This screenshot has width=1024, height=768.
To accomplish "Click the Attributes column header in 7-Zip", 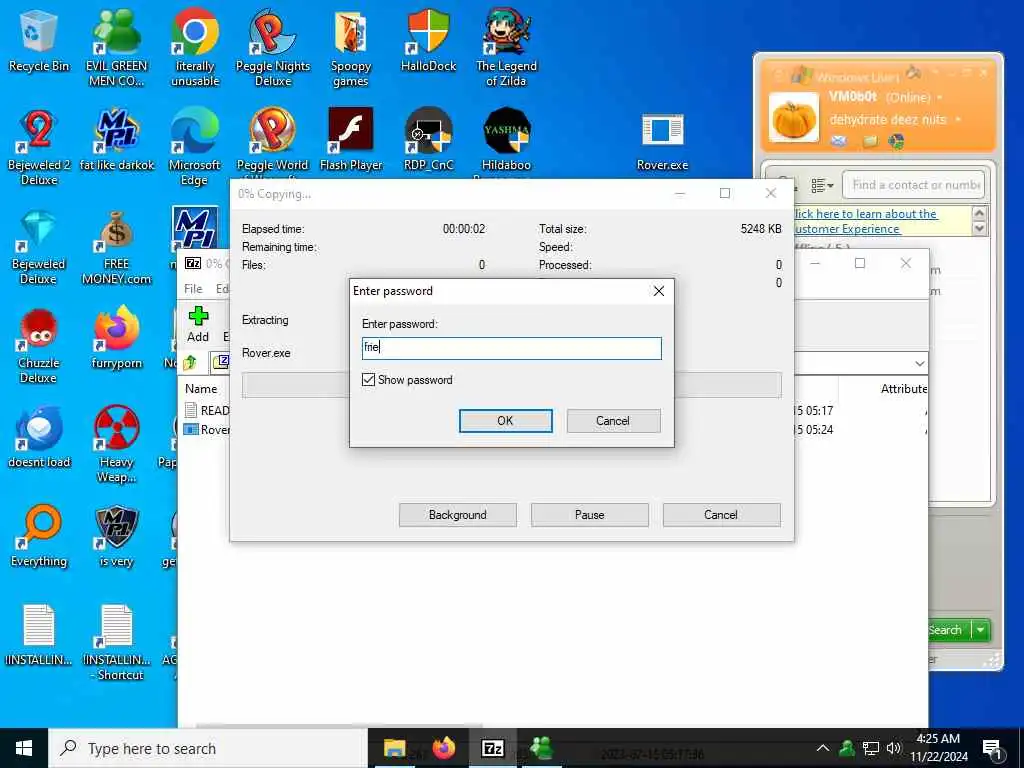I will tap(903, 389).
